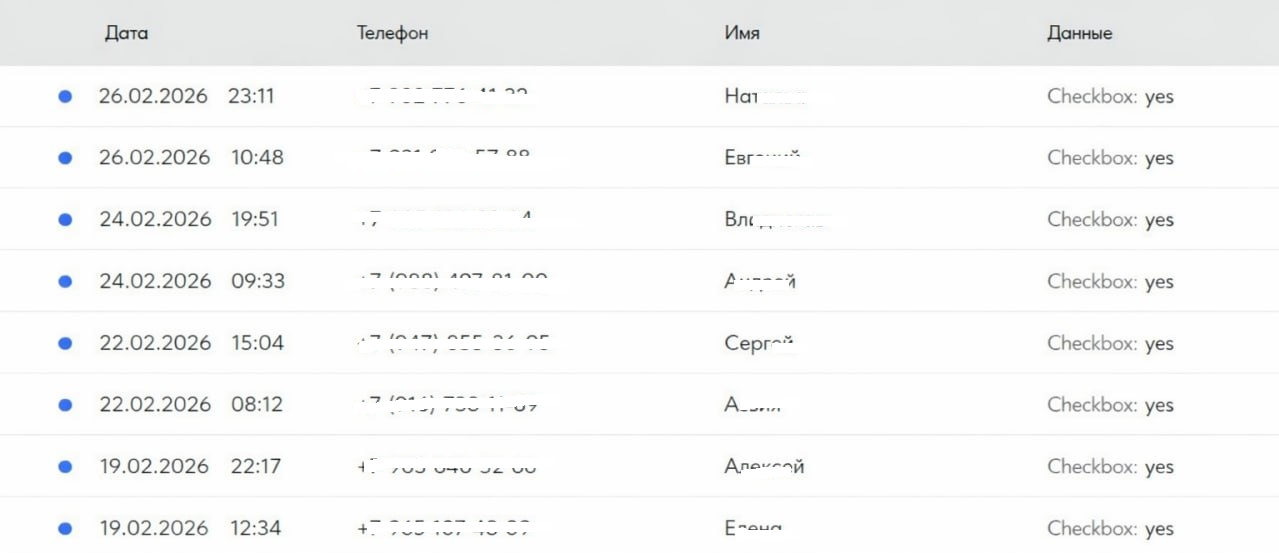Click the date 19.02.2026 22:17
Image resolution: width=1279 pixels, height=553 pixels.
coord(189,467)
